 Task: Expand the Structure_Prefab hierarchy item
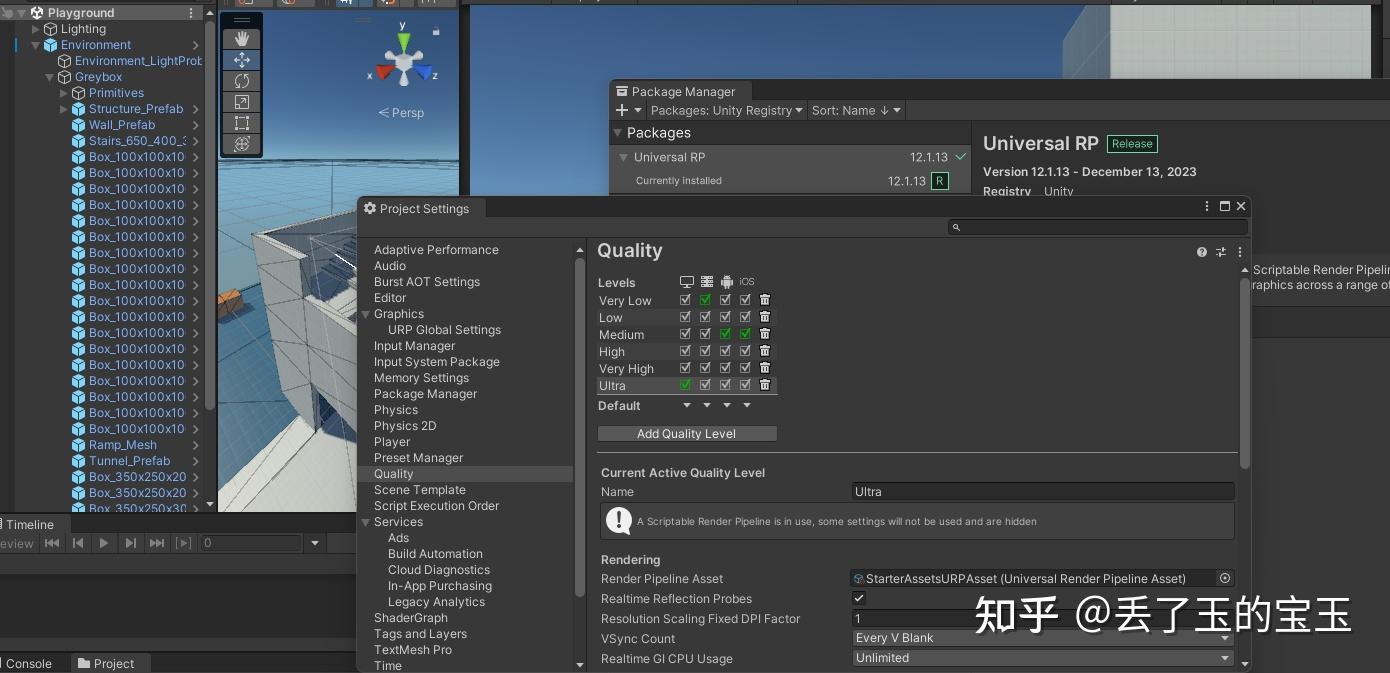coord(64,109)
